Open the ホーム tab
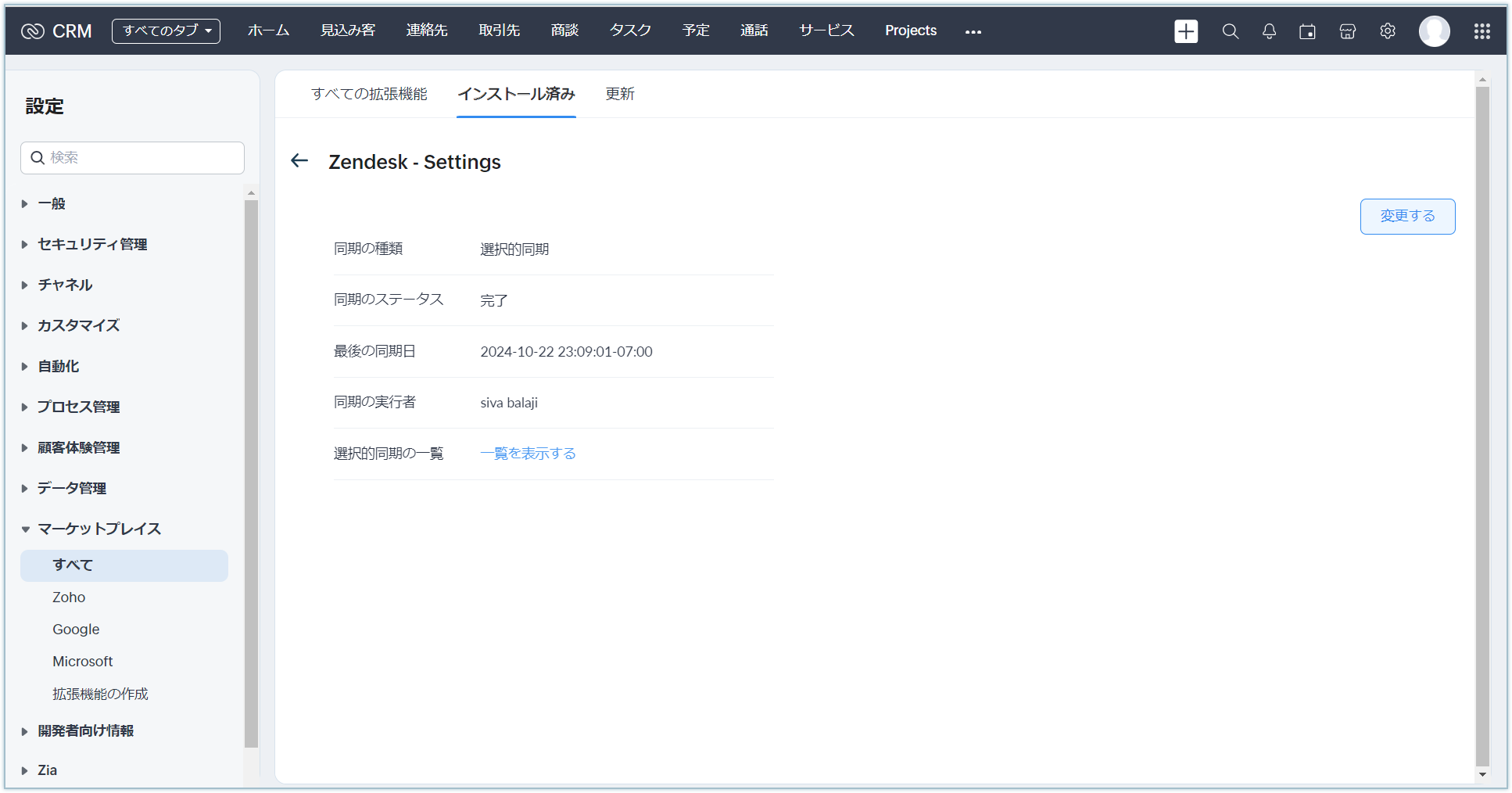The height and width of the screenshot is (793, 1512). 268,30
